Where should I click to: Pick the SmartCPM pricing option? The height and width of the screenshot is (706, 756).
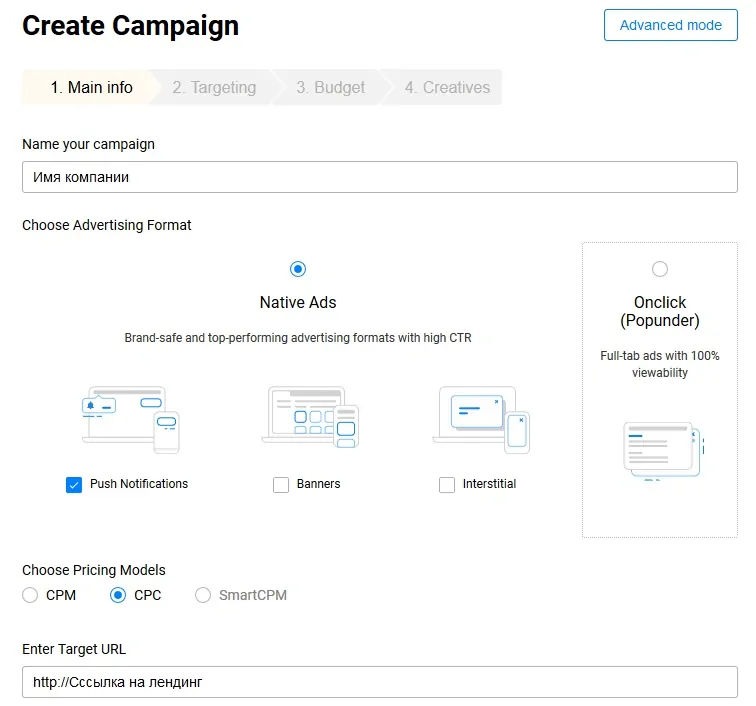[x=203, y=595]
